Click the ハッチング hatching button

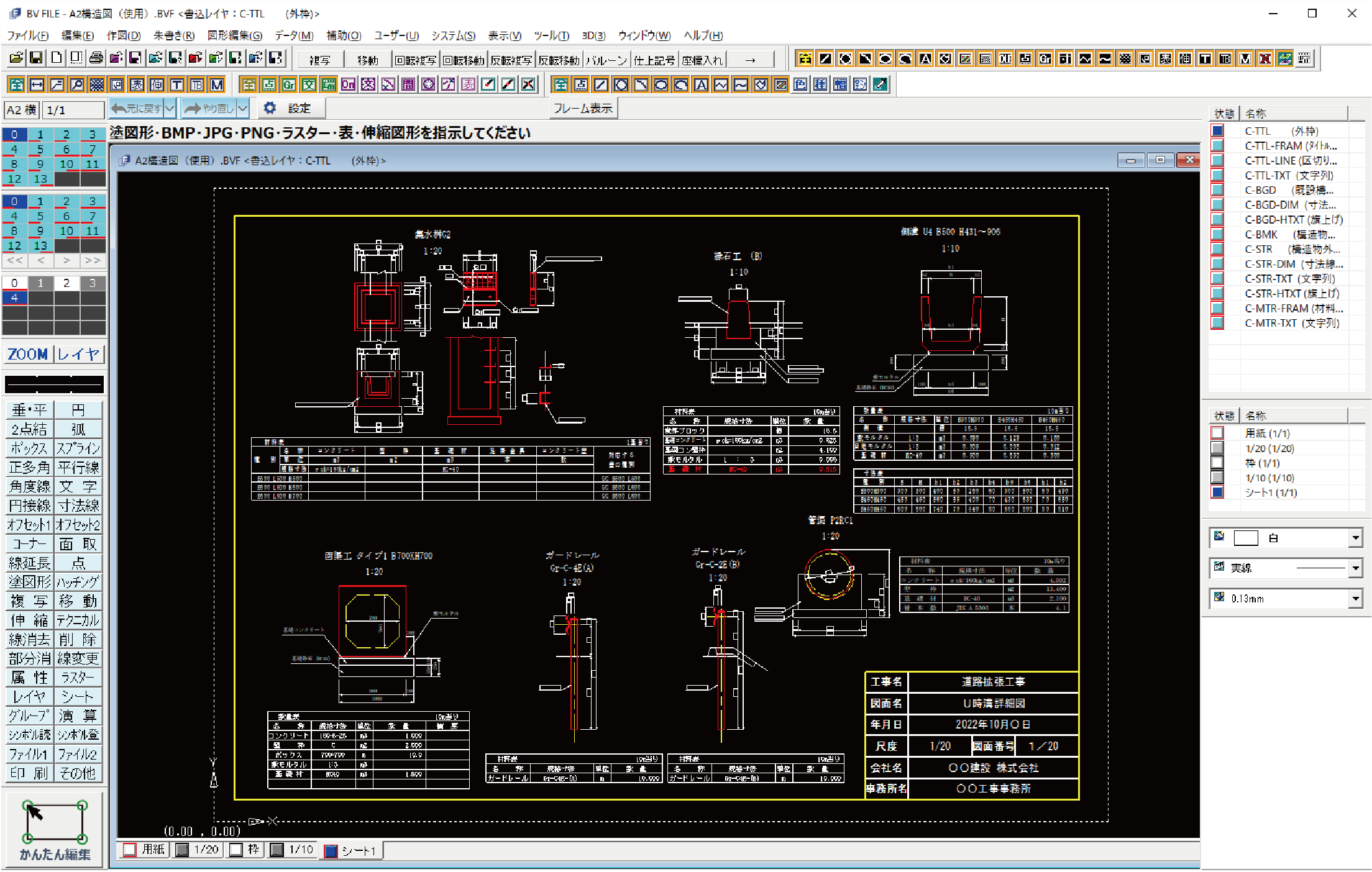tap(78, 582)
